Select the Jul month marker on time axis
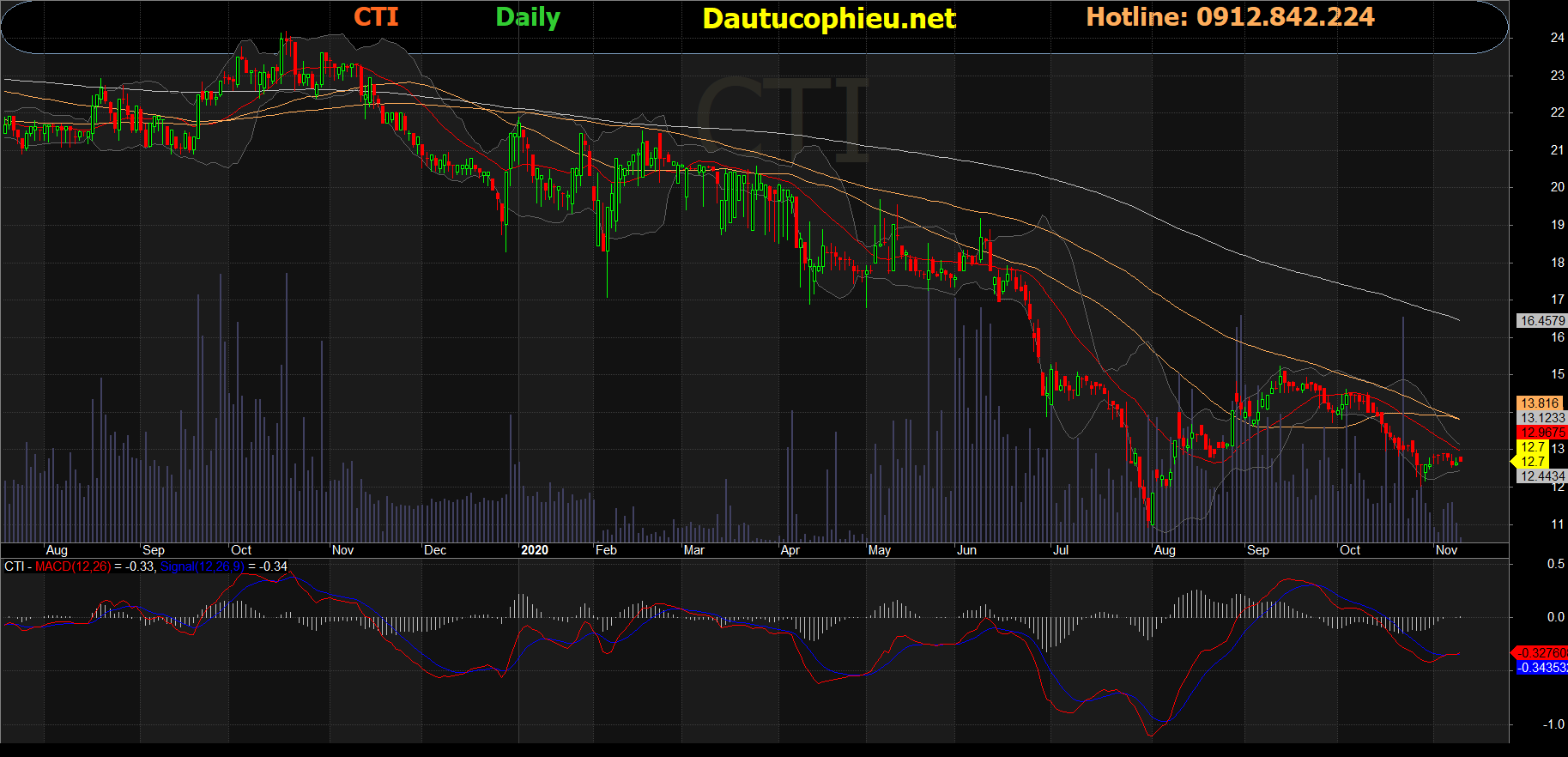 1061,550
